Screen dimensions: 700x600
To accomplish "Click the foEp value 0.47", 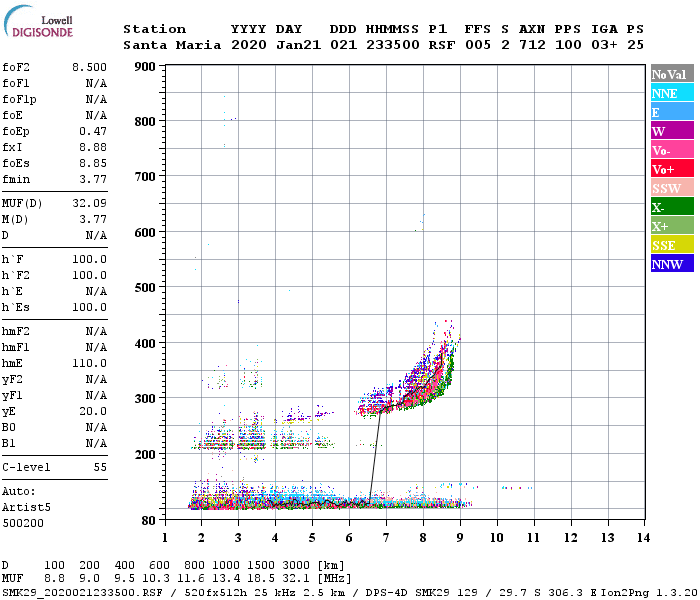I will 93,131.
